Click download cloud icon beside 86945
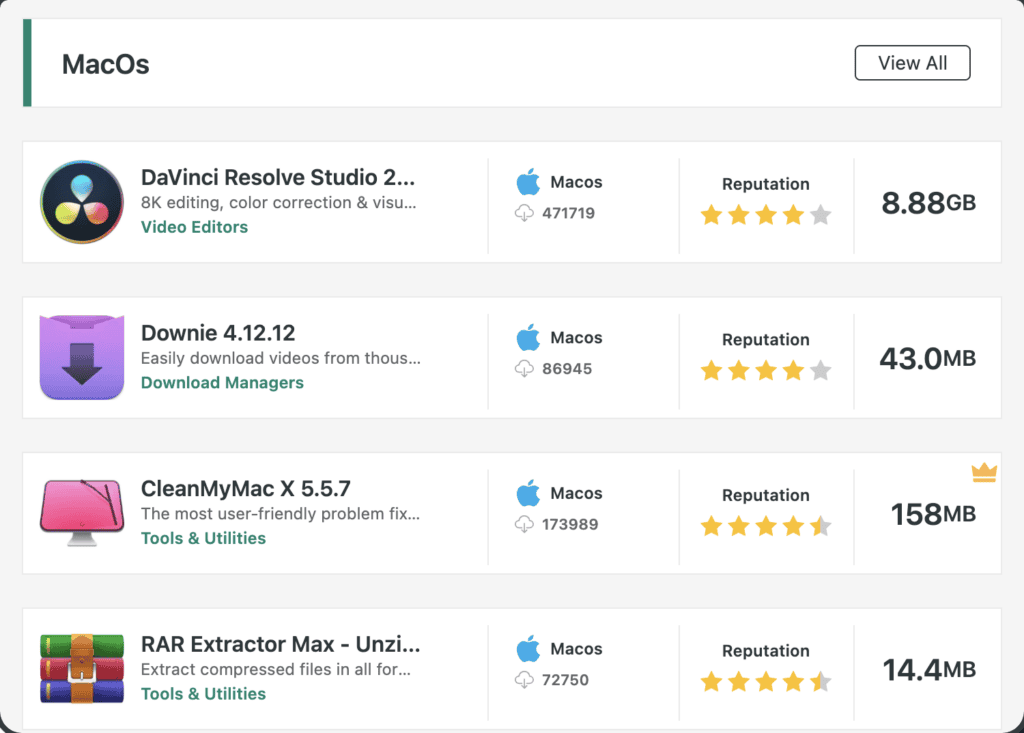1024x733 pixels. tap(524, 368)
